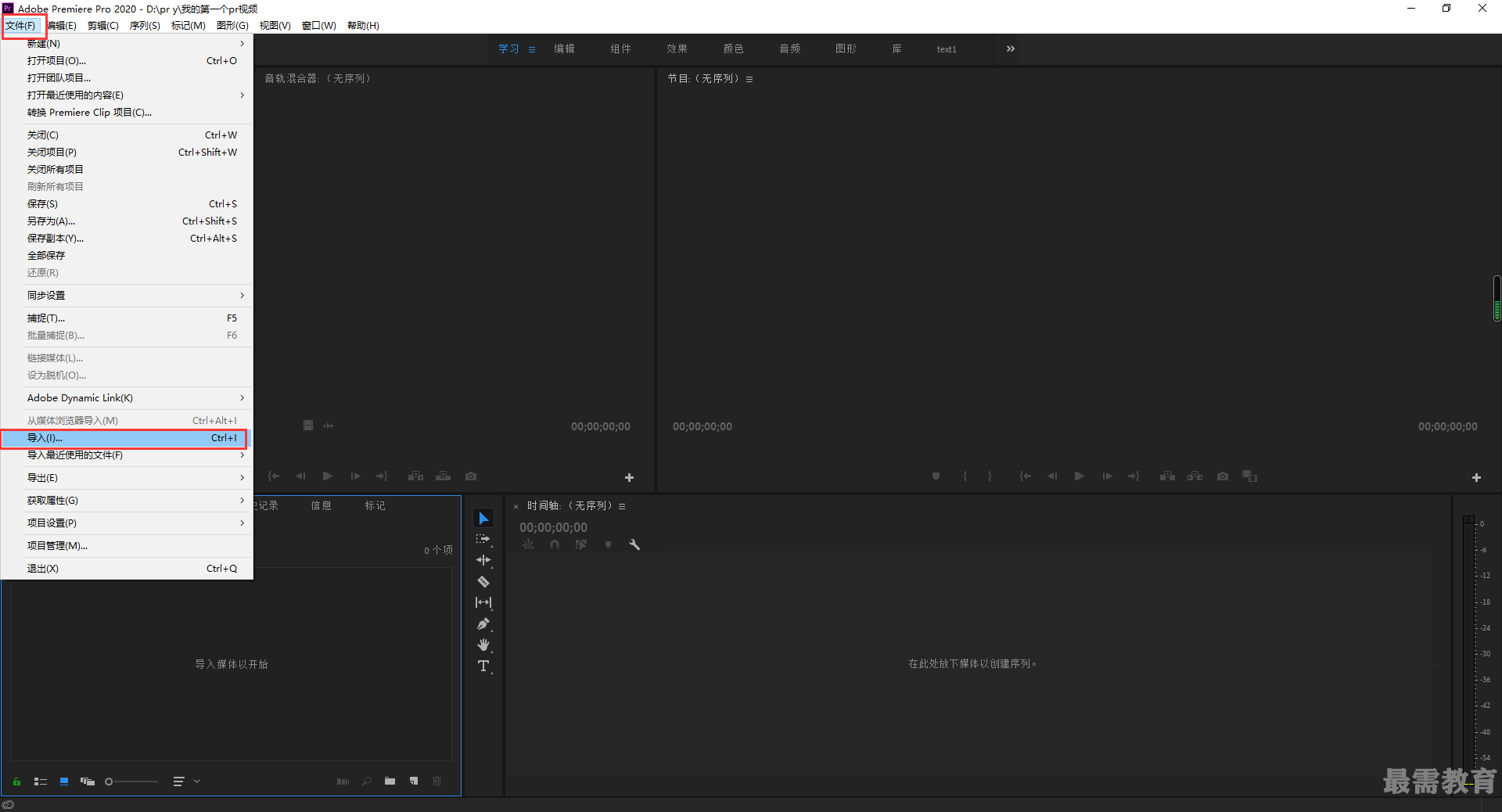Click the Extract button in the Program monitor
This screenshot has width=1502, height=812.
pyautogui.click(x=1195, y=476)
